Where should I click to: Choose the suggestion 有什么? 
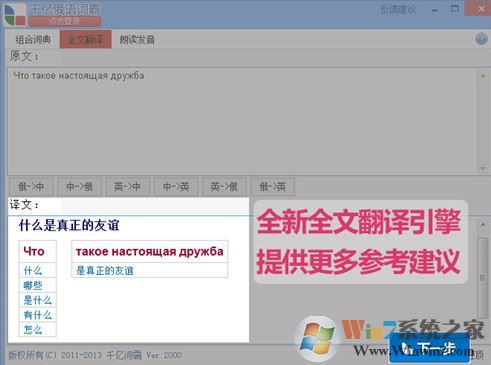click(37, 315)
